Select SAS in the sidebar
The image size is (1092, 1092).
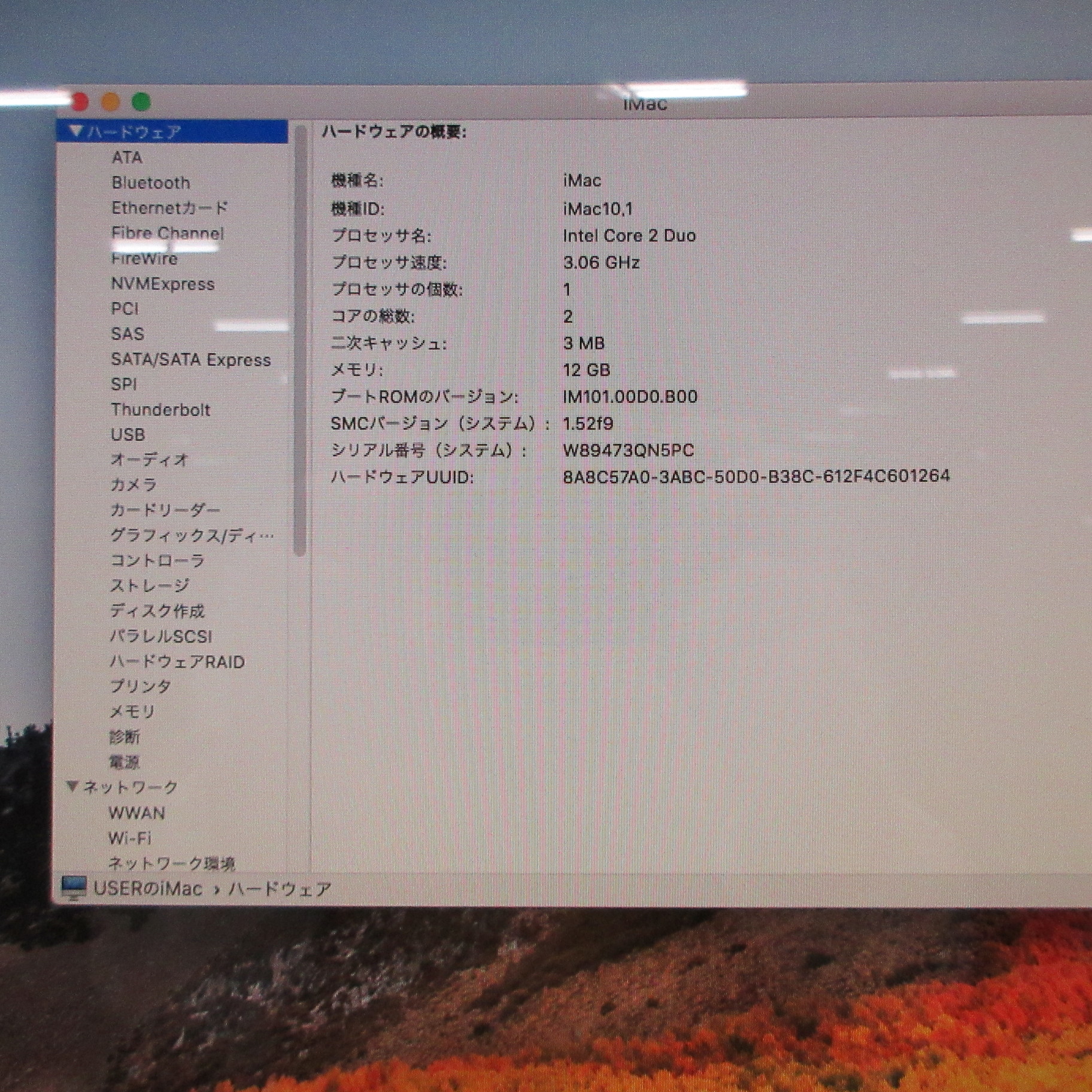coord(128,334)
